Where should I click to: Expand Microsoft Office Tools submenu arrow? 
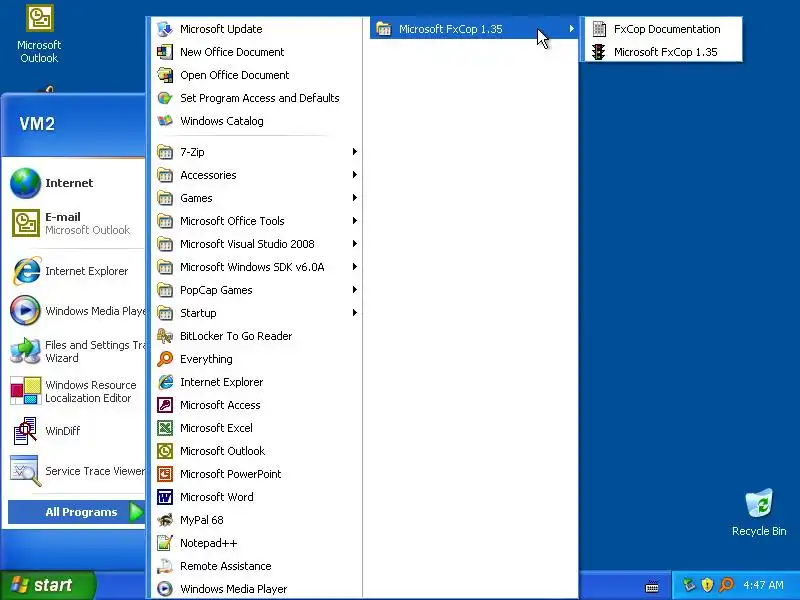(355, 220)
